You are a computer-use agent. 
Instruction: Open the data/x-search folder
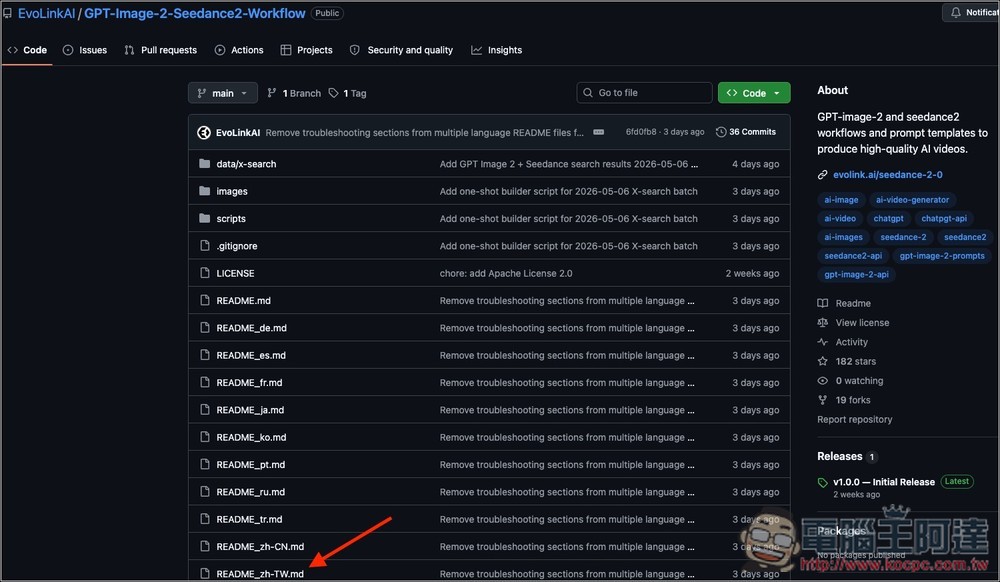[x=246, y=164]
